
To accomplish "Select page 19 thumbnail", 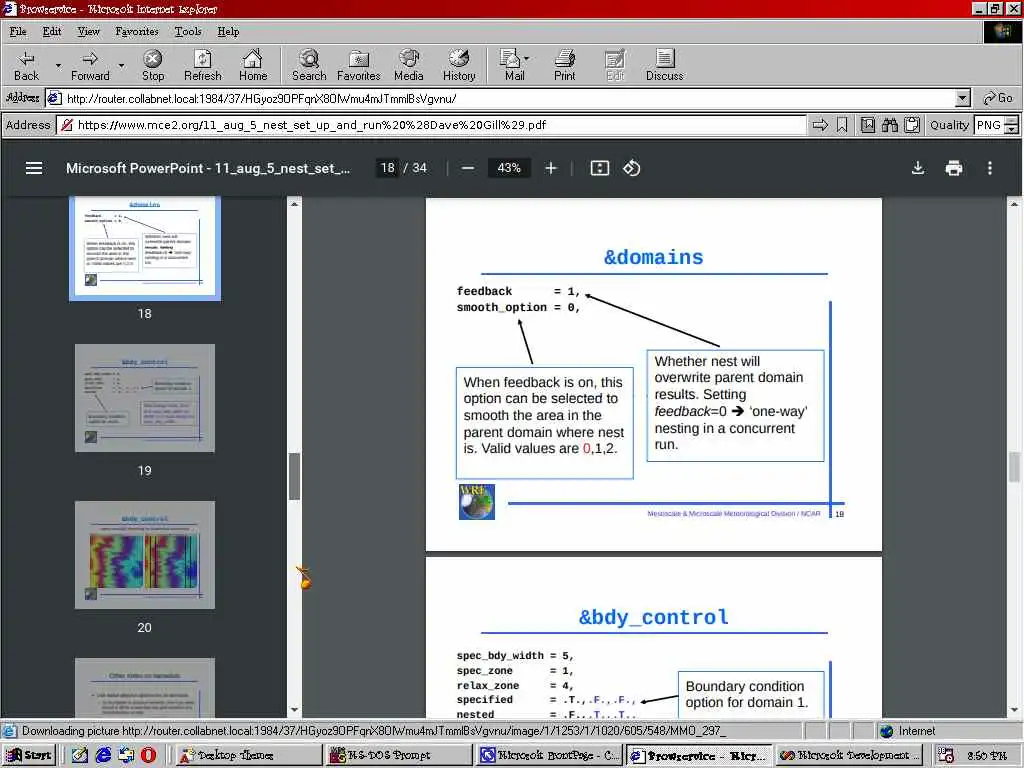I will pos(144,398).
